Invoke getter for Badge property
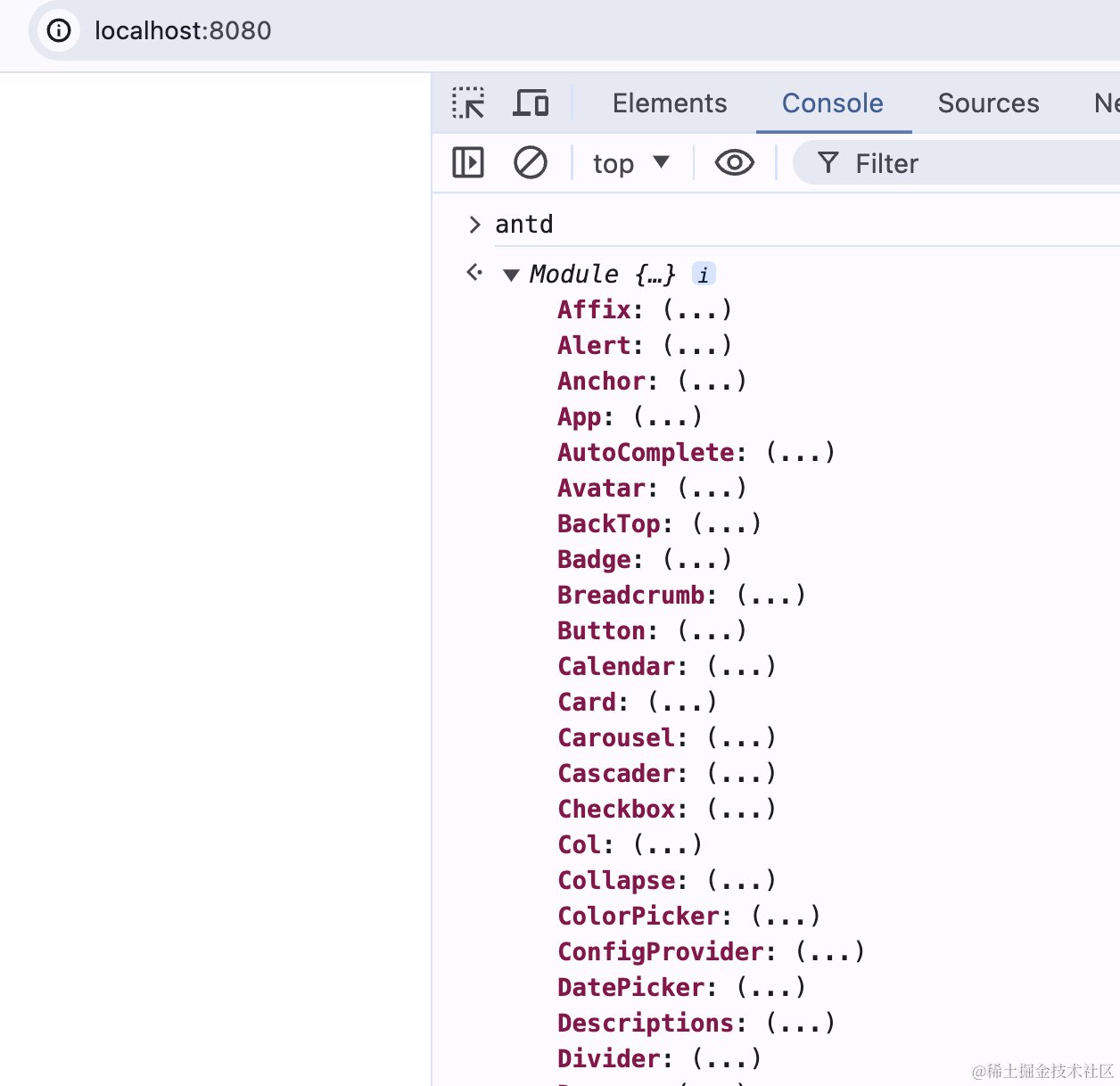This screenshot has width=1120, height=1086. pyautogui.click(x=697, y=560)
